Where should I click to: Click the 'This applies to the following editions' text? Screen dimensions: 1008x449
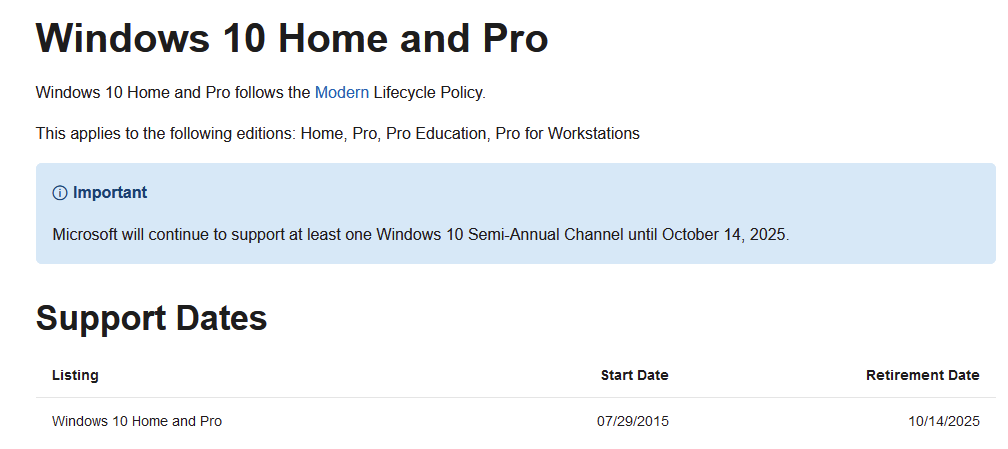coord(166,134)
